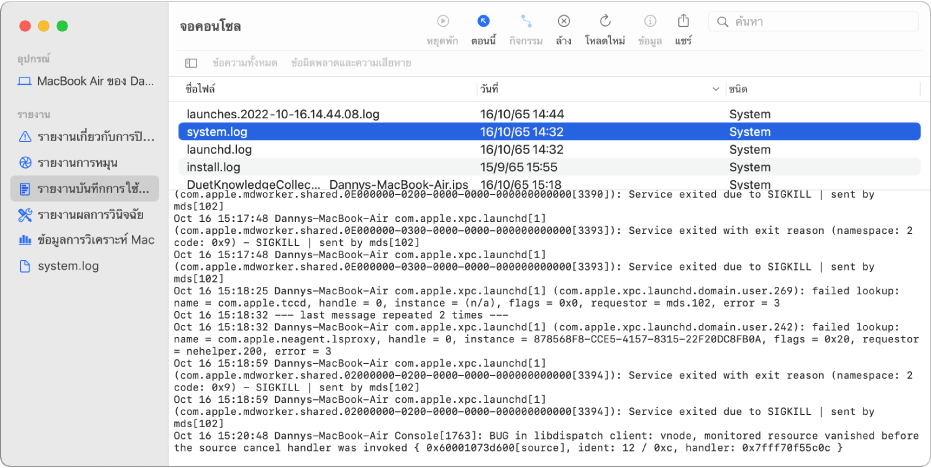Click the date 15/9/65 15:55 cell
Image resolution: width=931 pixels, height=468 pixels.
518,167
